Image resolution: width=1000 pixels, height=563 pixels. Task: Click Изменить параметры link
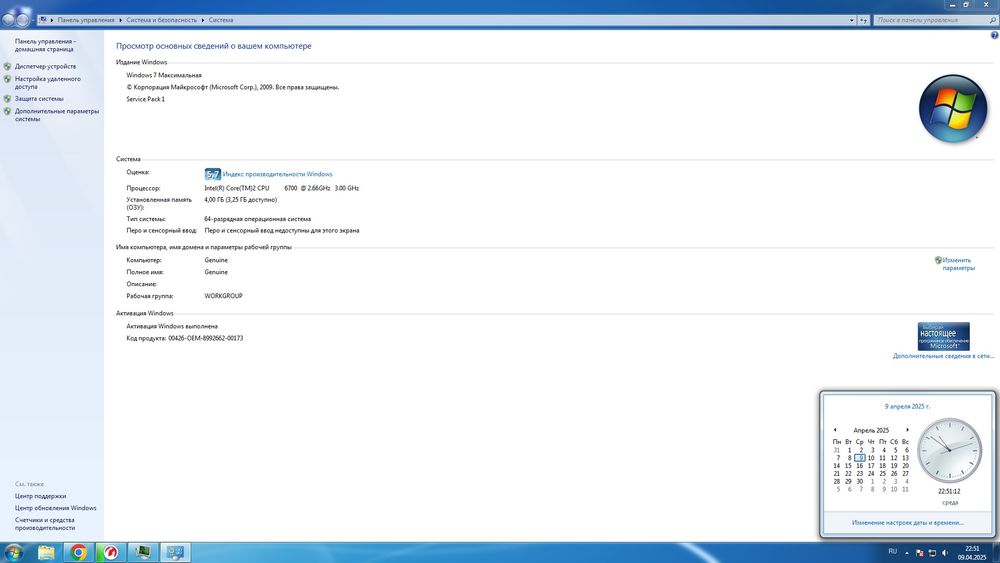pyautogui.click(x=958, y=264)
